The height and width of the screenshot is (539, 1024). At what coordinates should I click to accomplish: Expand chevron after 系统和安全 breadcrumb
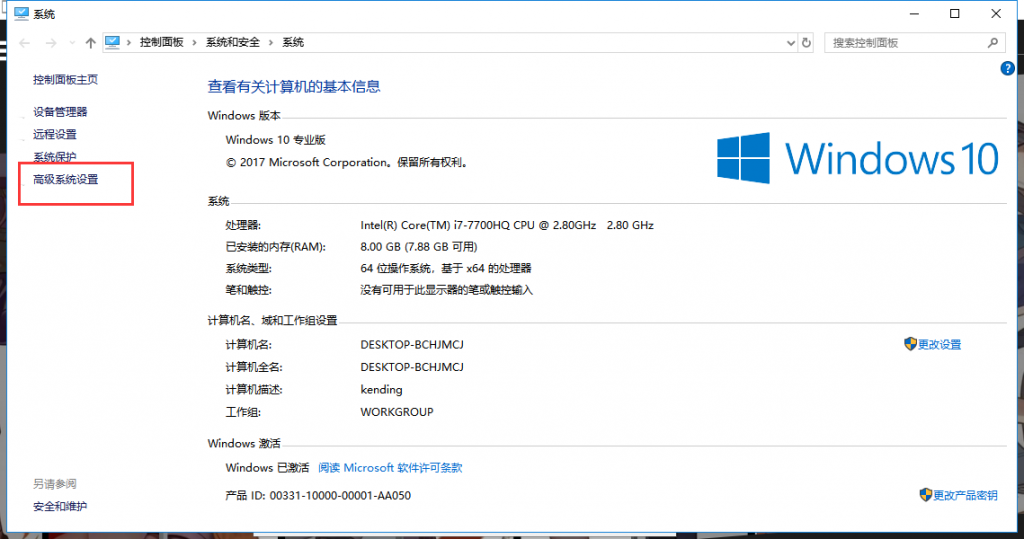pyautogui.click(x=270, y=42)
